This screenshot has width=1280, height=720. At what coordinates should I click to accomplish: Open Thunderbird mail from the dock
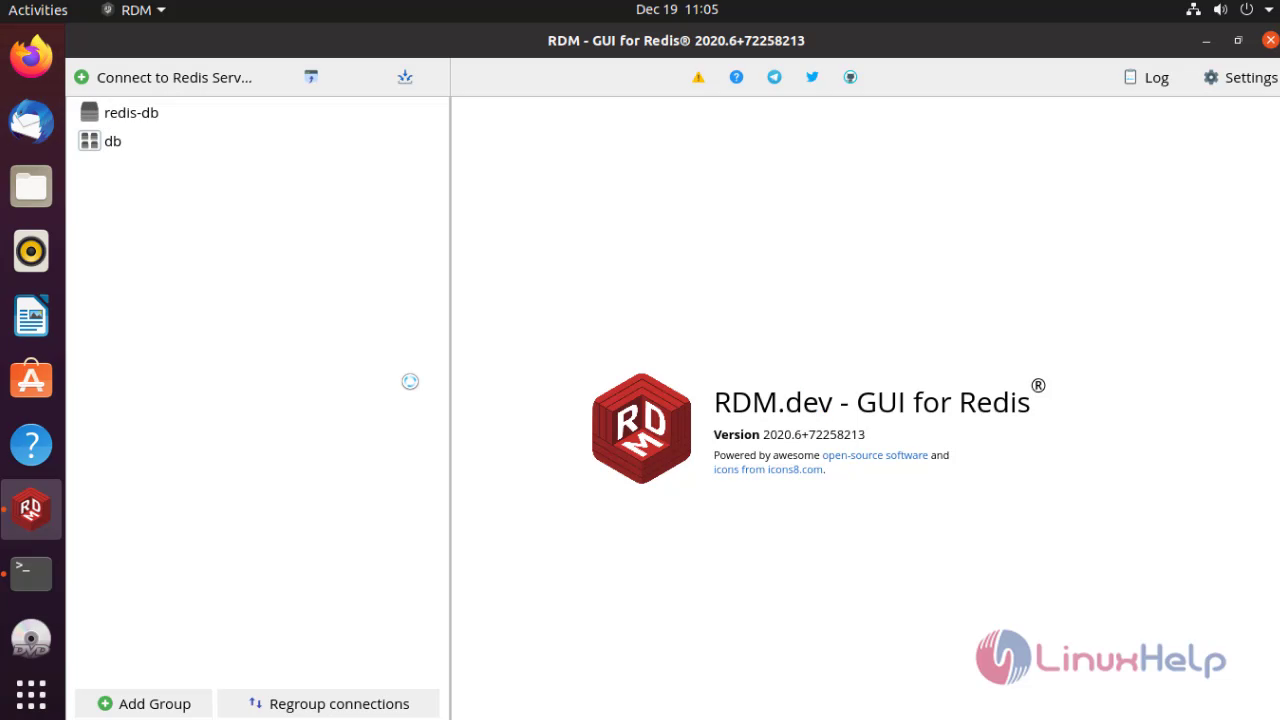coord(31,122)
